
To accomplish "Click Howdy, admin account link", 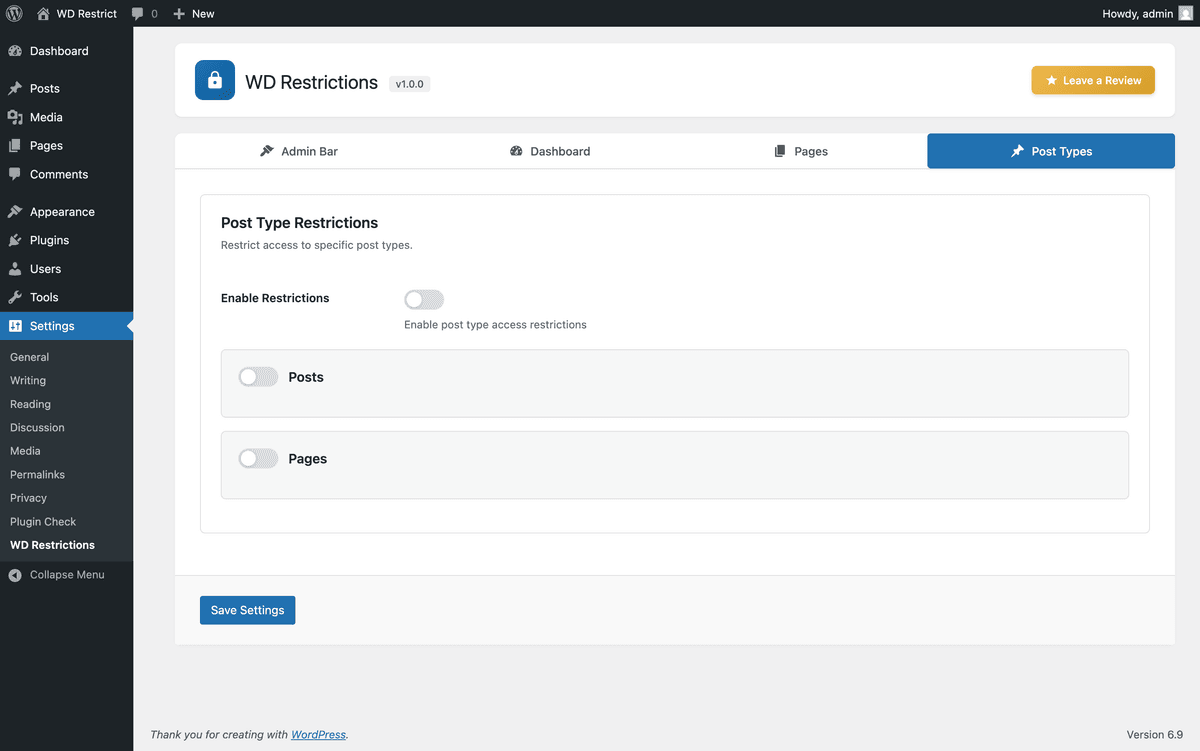I will (1148, 14).
